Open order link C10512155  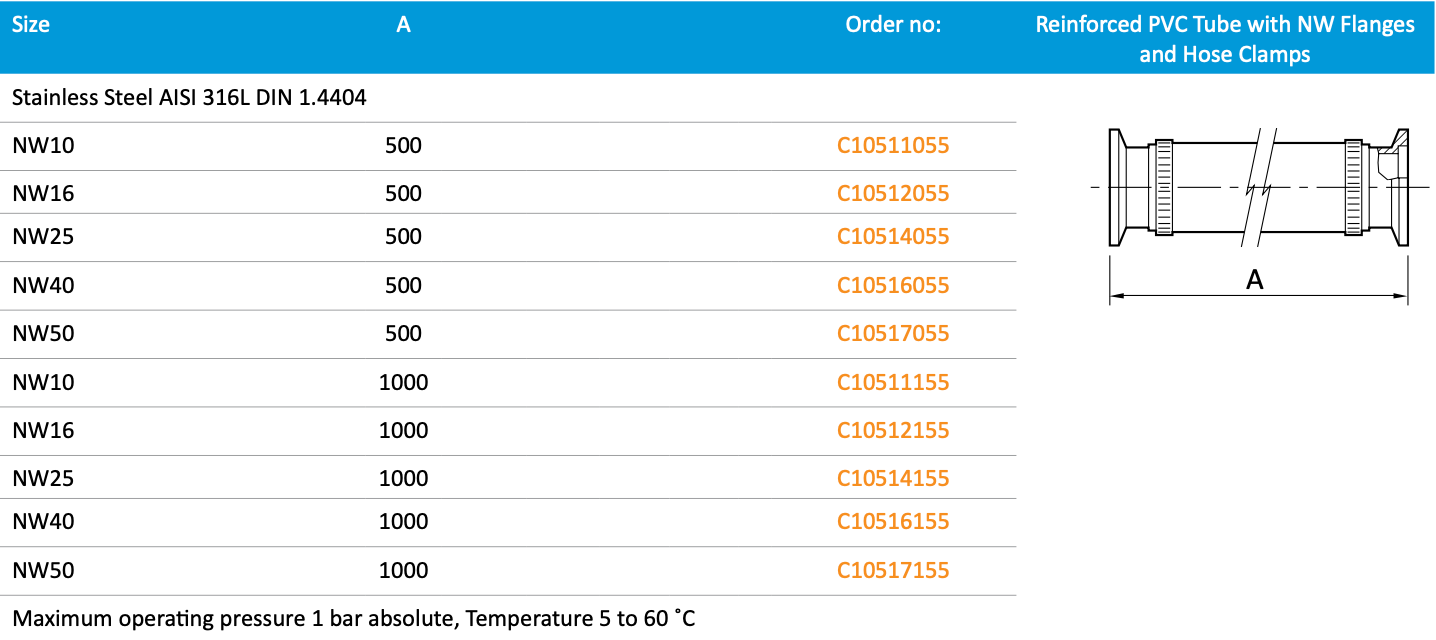point(893,430)
